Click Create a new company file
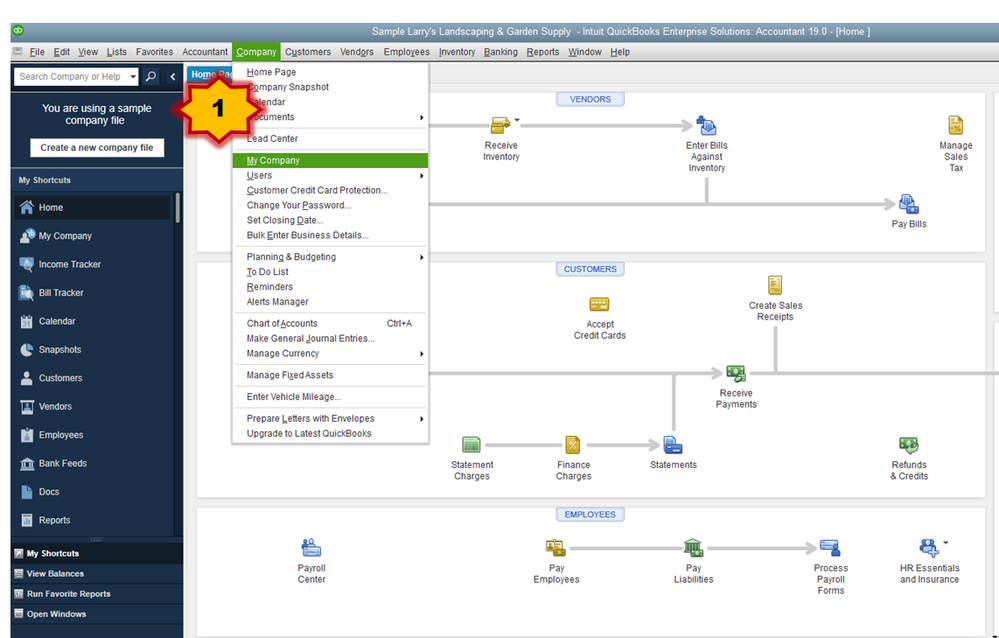Screen dimensions: 999x638 [x=97, y=148]
